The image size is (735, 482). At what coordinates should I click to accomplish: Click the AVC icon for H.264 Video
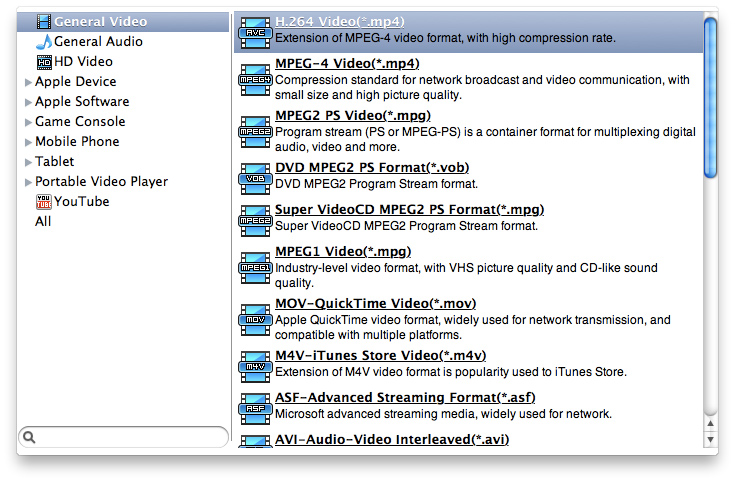click(x=255, y=31)
